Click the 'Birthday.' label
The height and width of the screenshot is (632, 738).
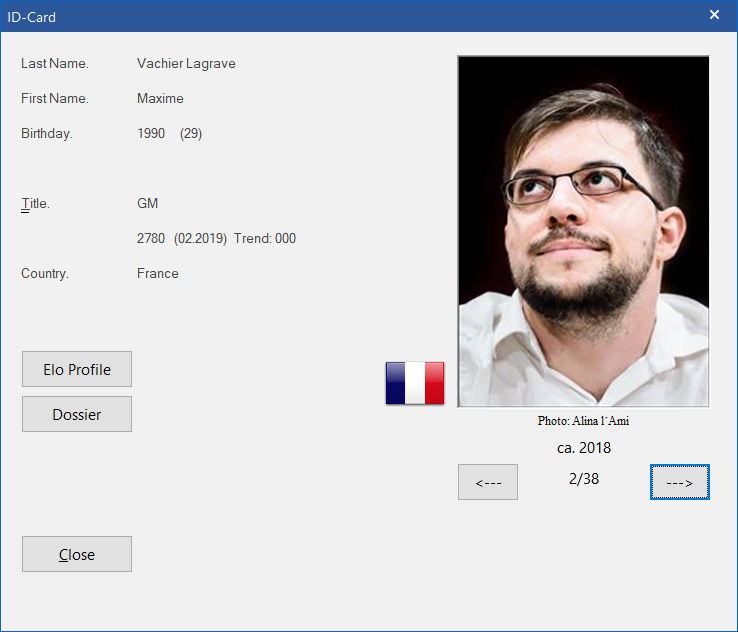tap(47, 134)
